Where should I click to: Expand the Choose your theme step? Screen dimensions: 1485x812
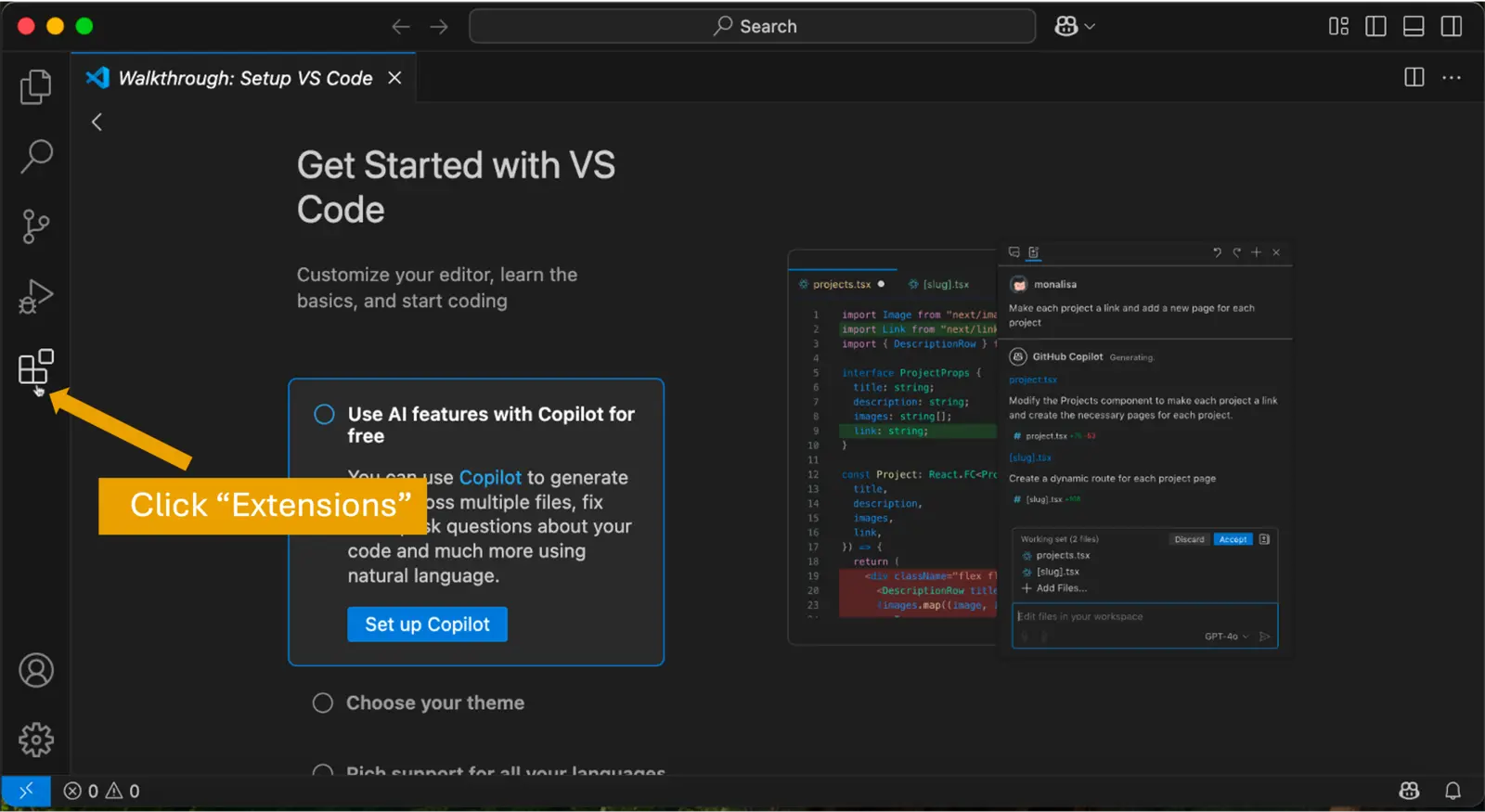click(x=435, y=702)
